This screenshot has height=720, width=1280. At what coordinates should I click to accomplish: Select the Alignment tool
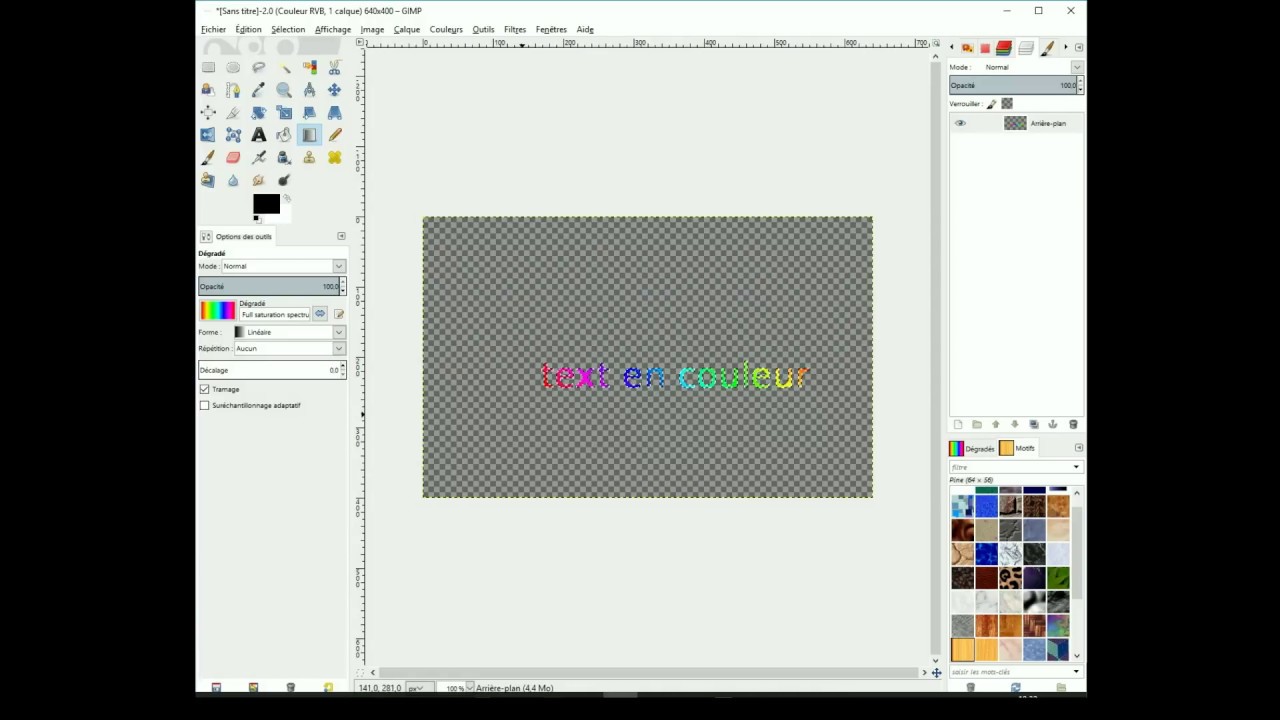click(208, 113)
